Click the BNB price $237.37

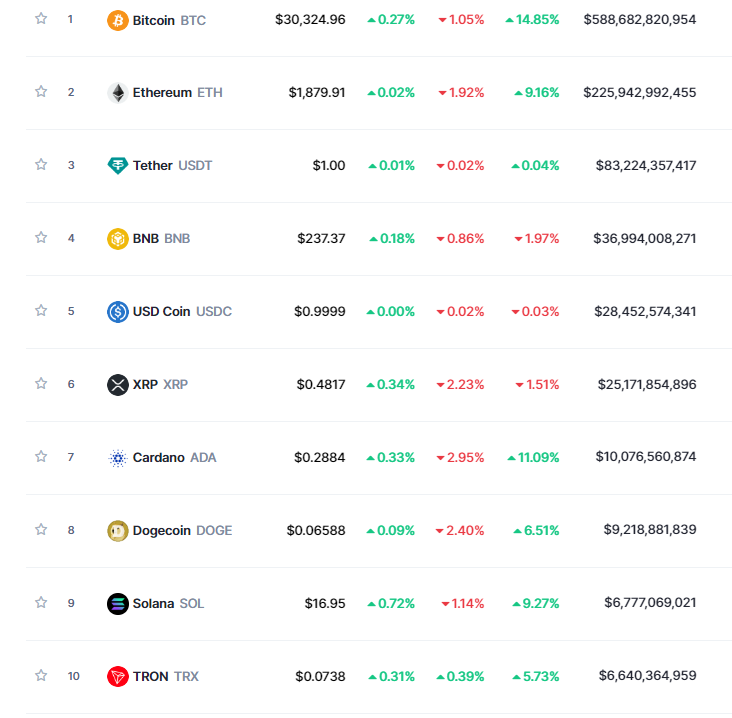click(321, 239)
